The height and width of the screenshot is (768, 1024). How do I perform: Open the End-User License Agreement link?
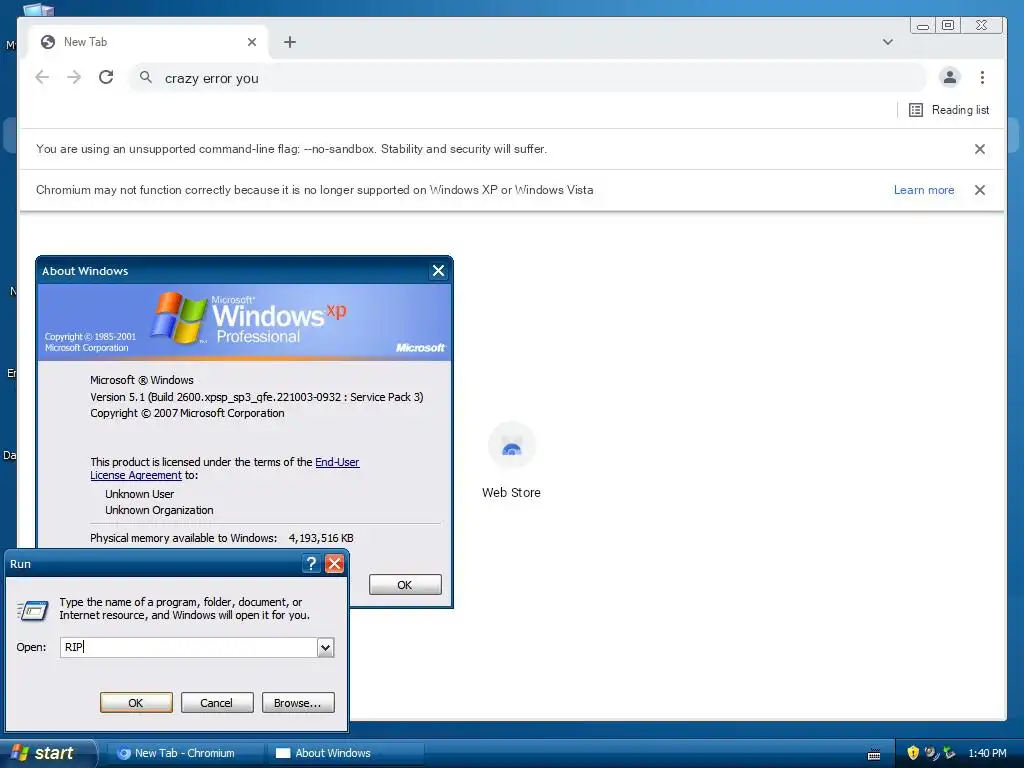[225, 468]
